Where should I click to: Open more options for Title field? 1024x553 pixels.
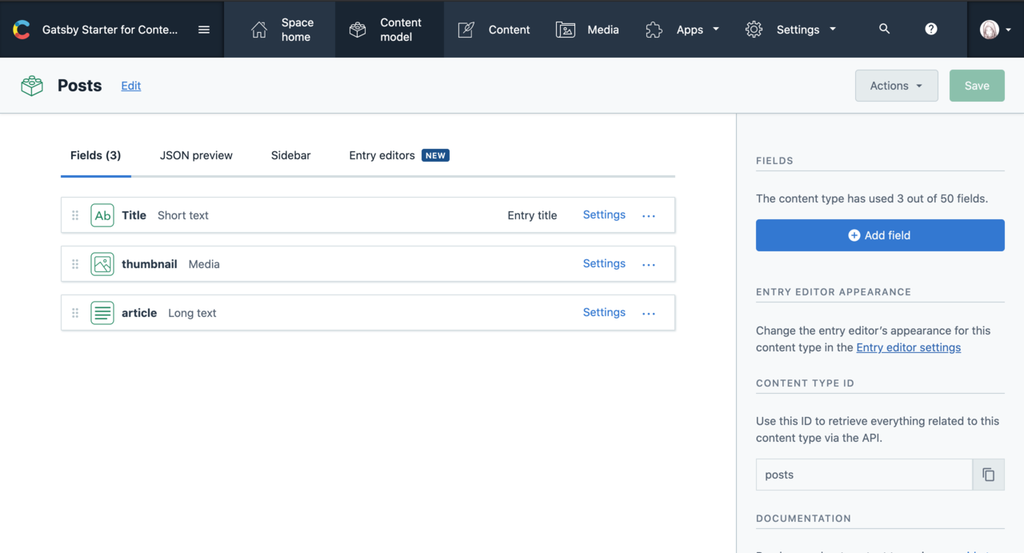coord(649,216)
